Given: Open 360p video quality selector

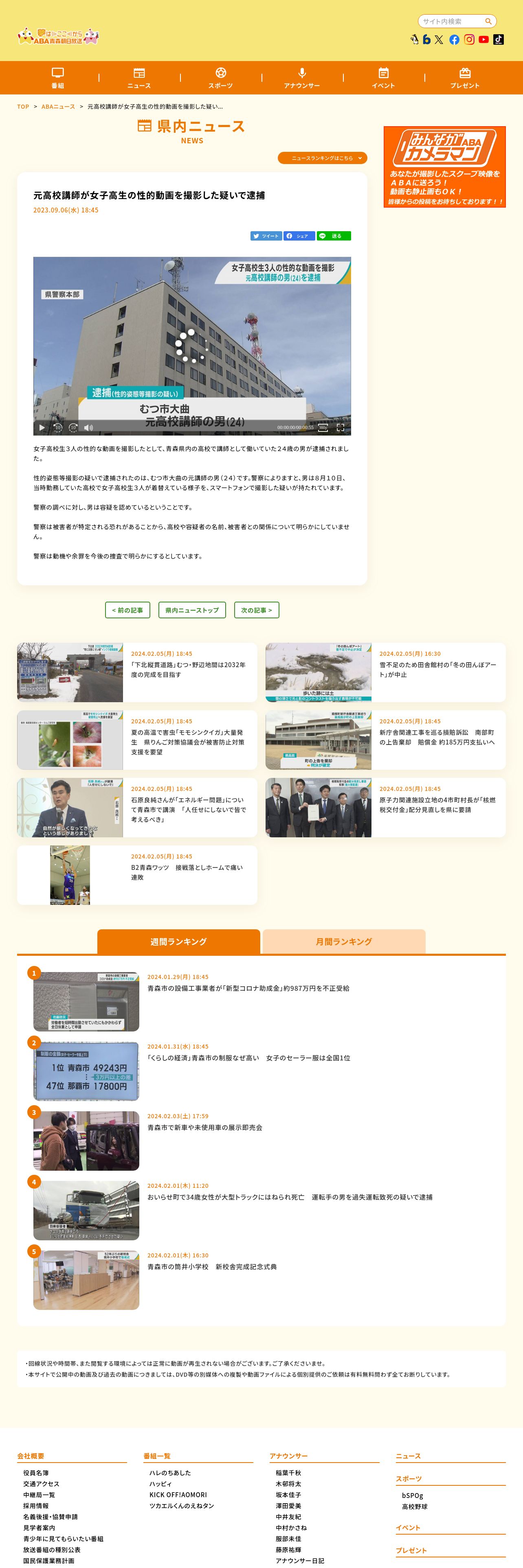Looking at the screenshot, I should (x=323, y=427).
